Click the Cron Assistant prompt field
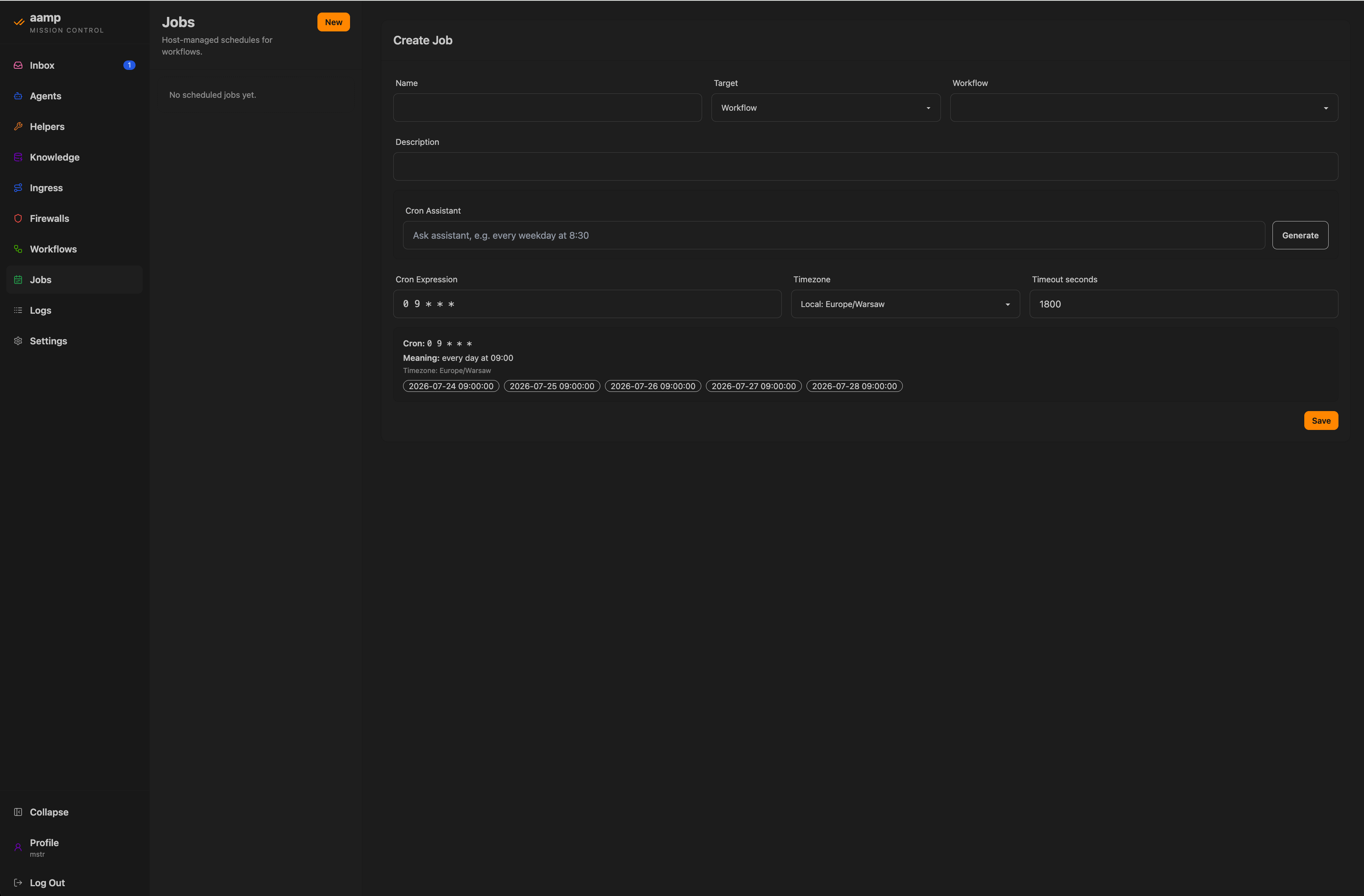The height and width of the screenshot is (896, 1364). pos(834,236)
